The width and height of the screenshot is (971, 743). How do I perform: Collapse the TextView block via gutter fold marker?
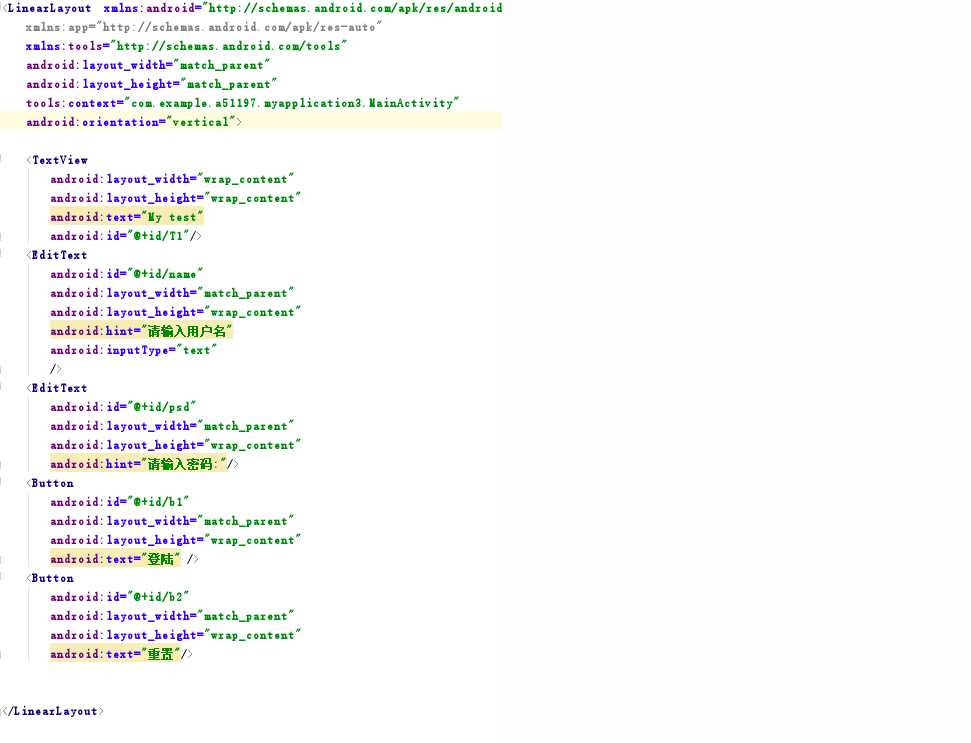[x=2, y=160]
